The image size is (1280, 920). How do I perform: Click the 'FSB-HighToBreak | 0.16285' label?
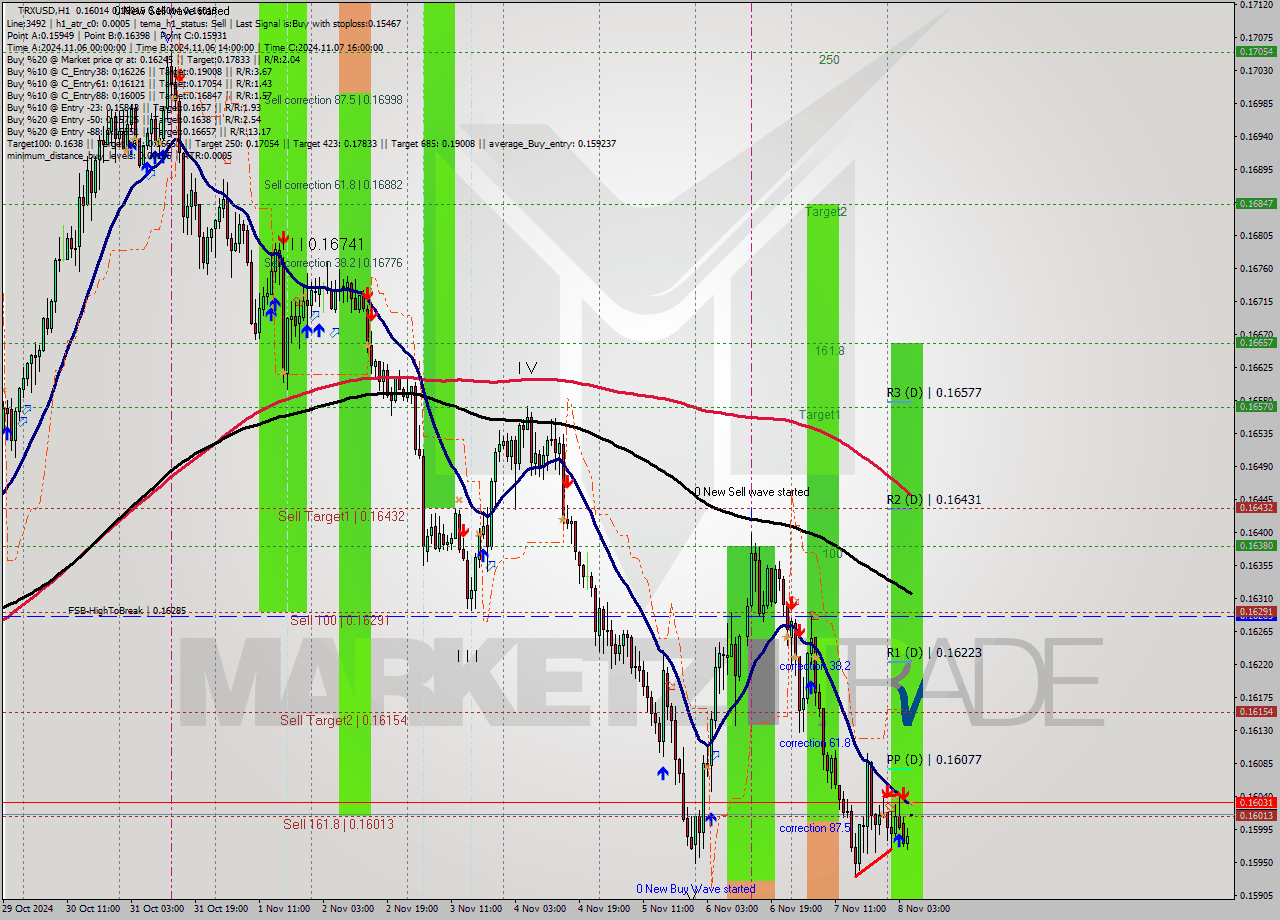[x=127, y=610]
